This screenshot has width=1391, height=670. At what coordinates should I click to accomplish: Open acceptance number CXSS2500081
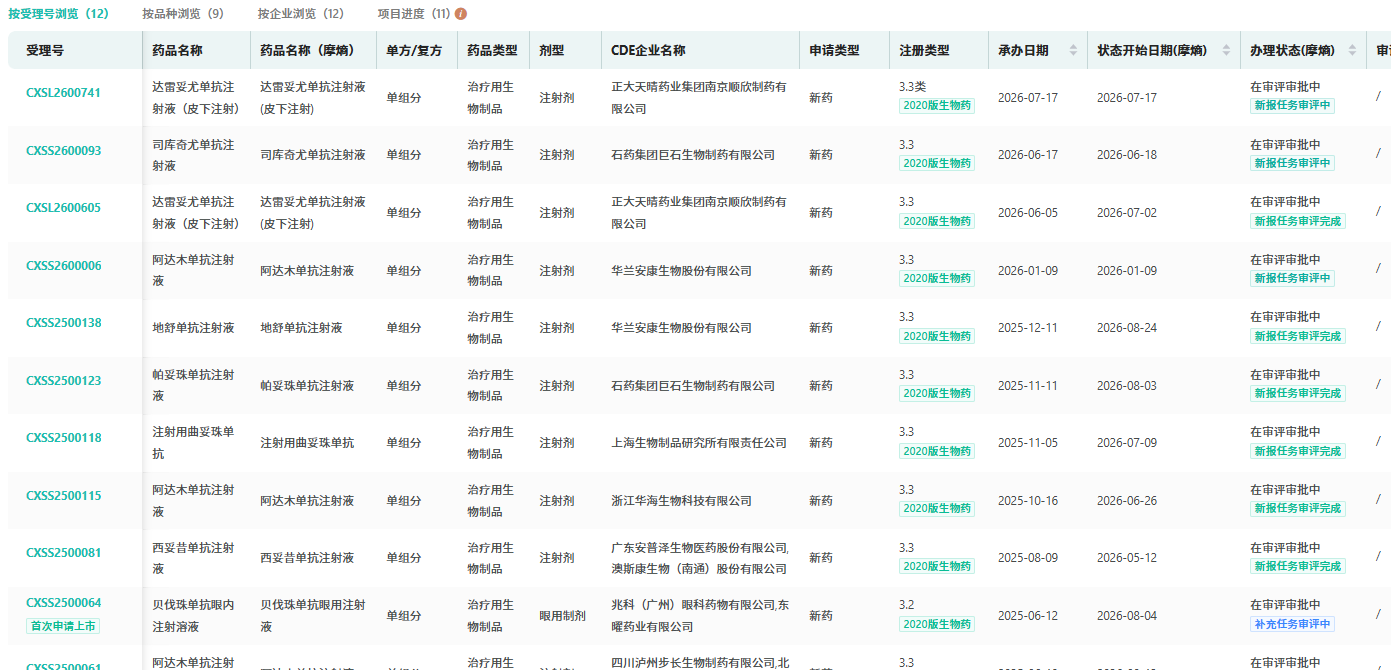(64, 553)
